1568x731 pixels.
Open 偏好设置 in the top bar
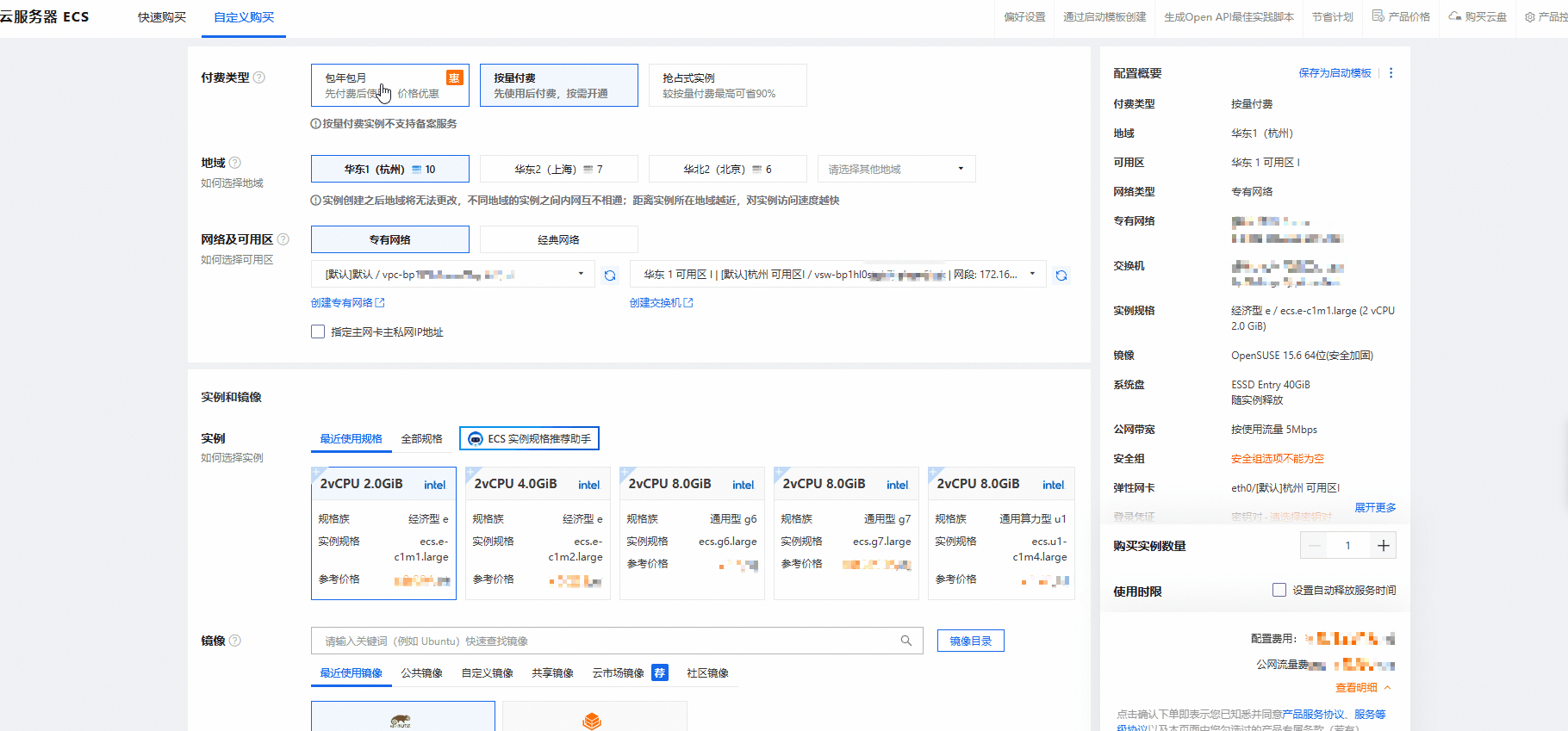click(1025, 17)
